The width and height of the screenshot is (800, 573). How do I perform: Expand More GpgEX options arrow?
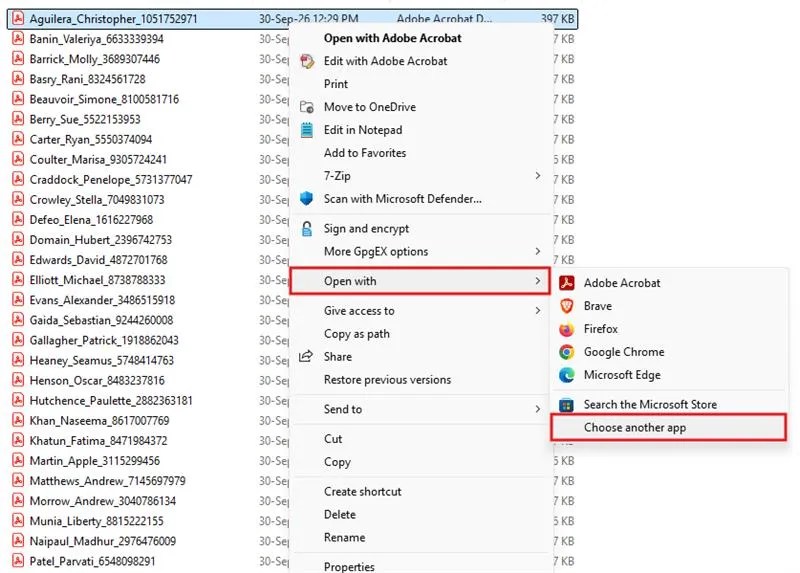(538, 251)
